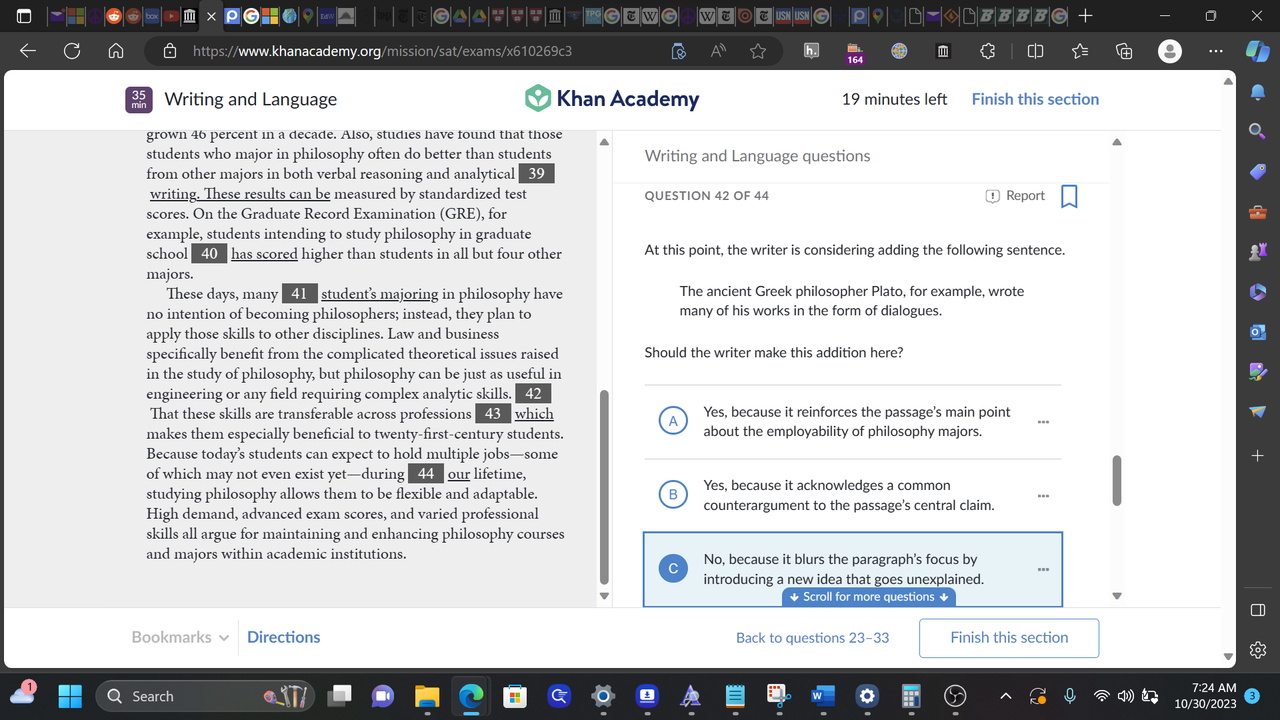1280x720 pixels.
Task: Open options ellipsis for answer C
Action: pyautogui.click(x=1043, y=570)
